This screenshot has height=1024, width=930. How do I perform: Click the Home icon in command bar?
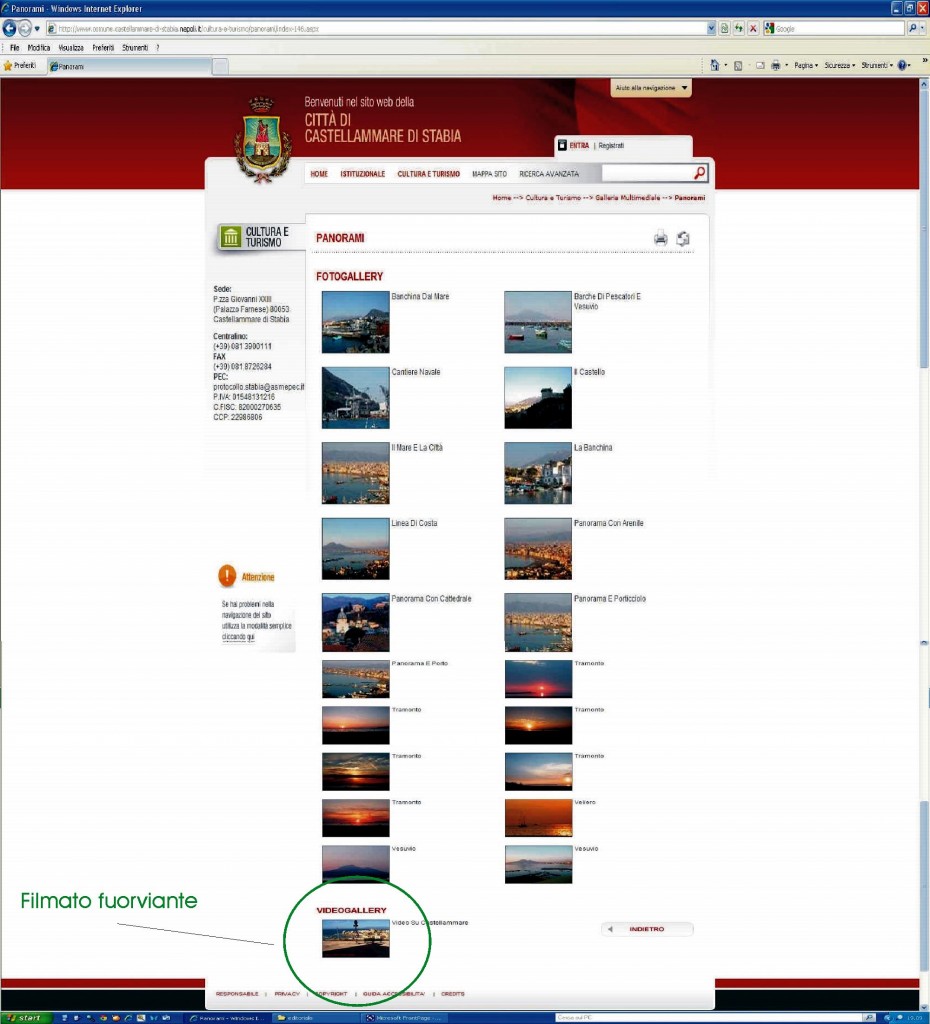point(716,66)
